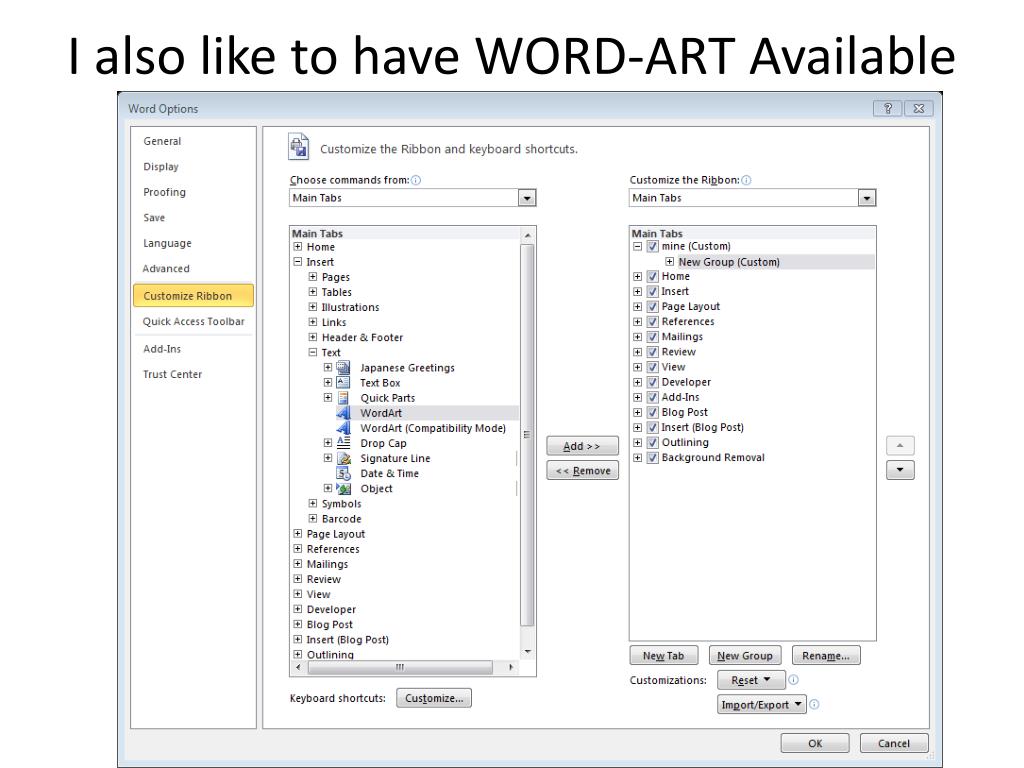Click the info icon next to Import/Export
Screen dimensions: 1024x768
pos(814,705)
